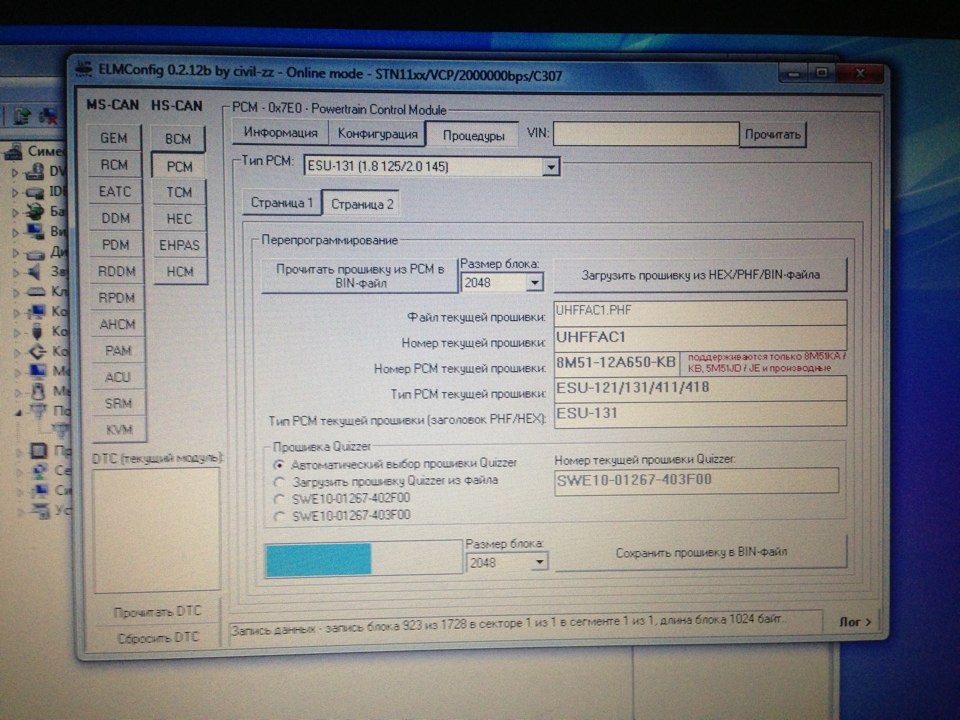
Task: Click uninstall device toolbar icon in Device Manager
Action: click(x=48, y=115)
